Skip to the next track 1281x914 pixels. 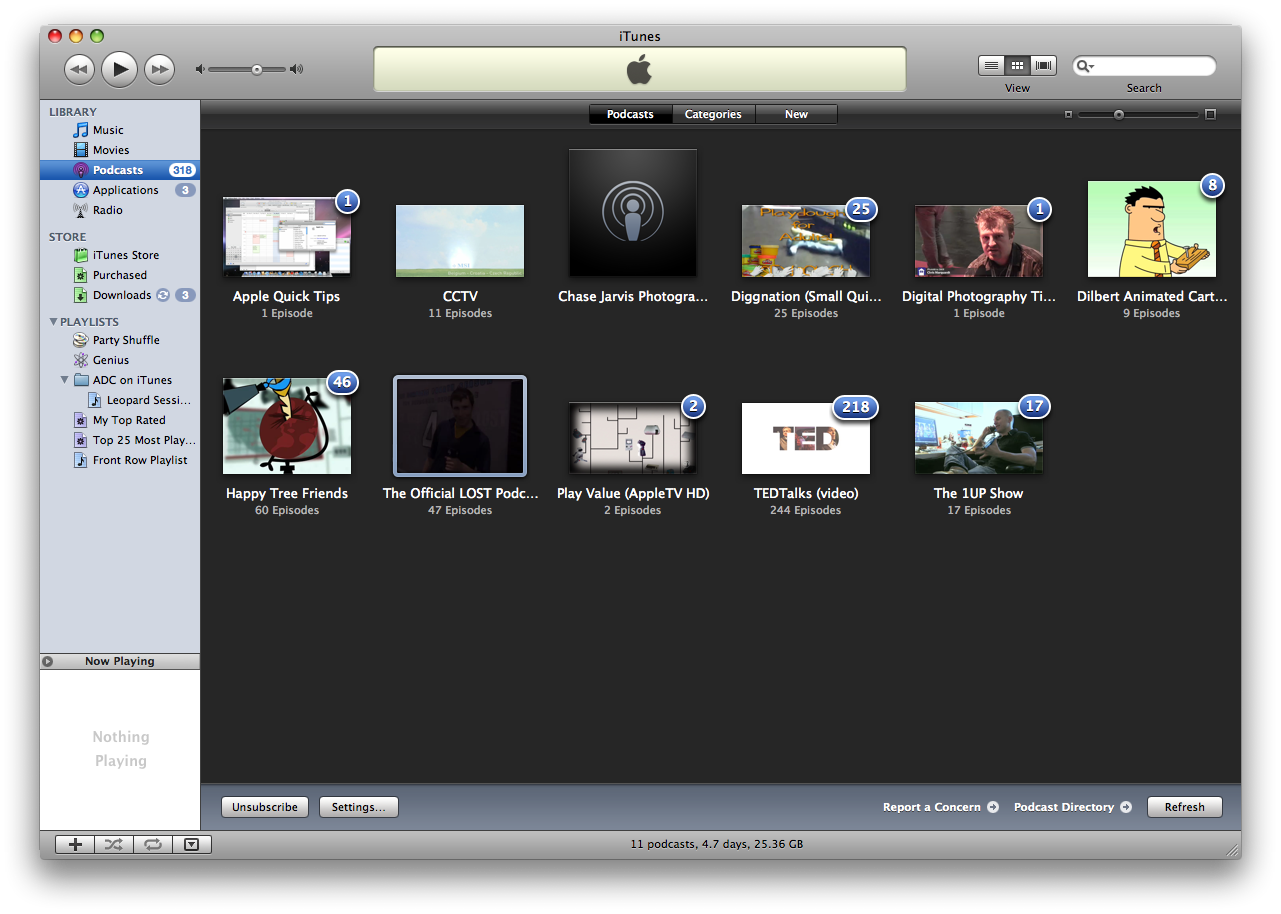(159, 69)
